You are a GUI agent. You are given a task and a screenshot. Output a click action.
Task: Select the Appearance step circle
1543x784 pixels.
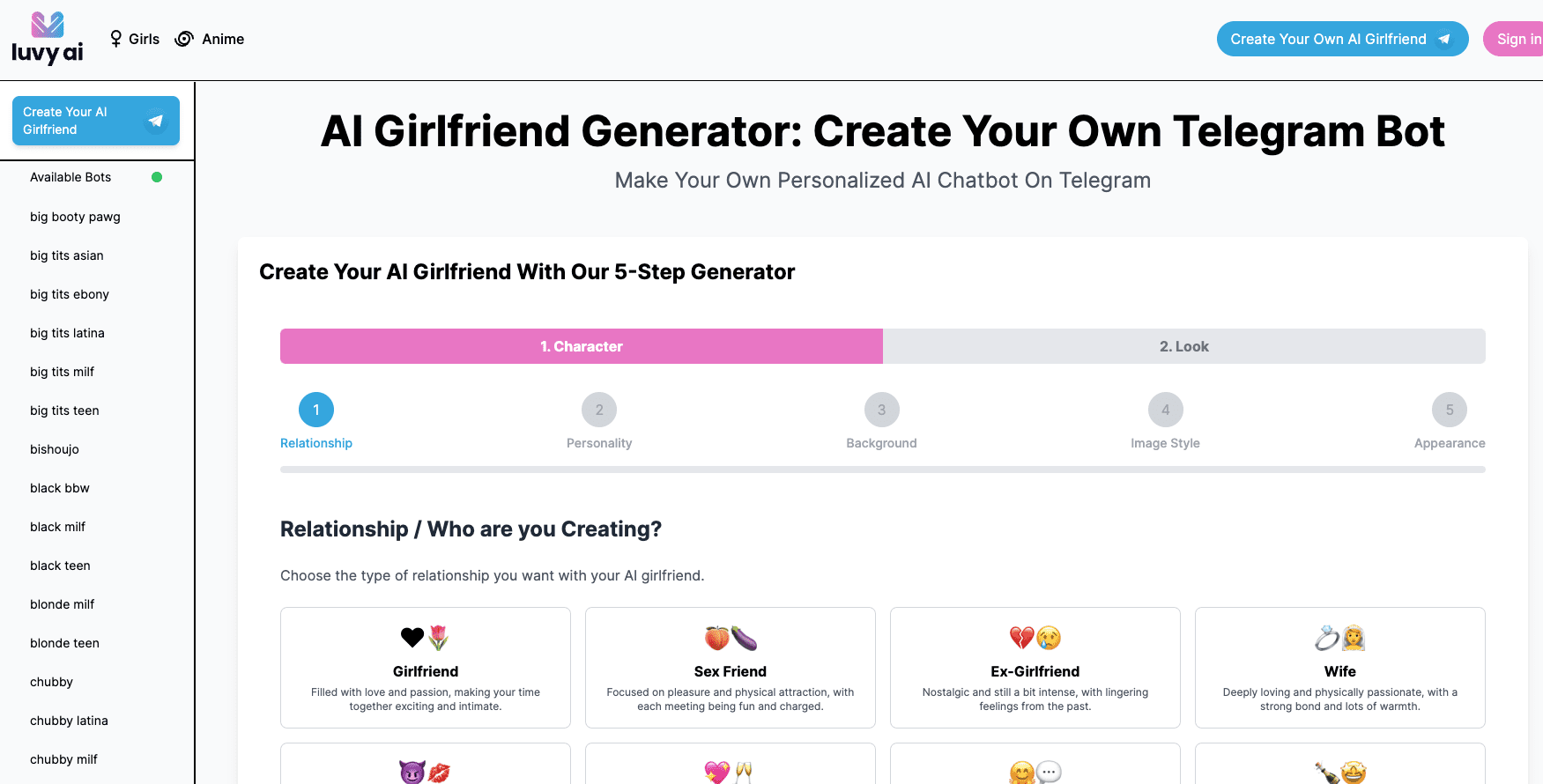point(1450,409)
